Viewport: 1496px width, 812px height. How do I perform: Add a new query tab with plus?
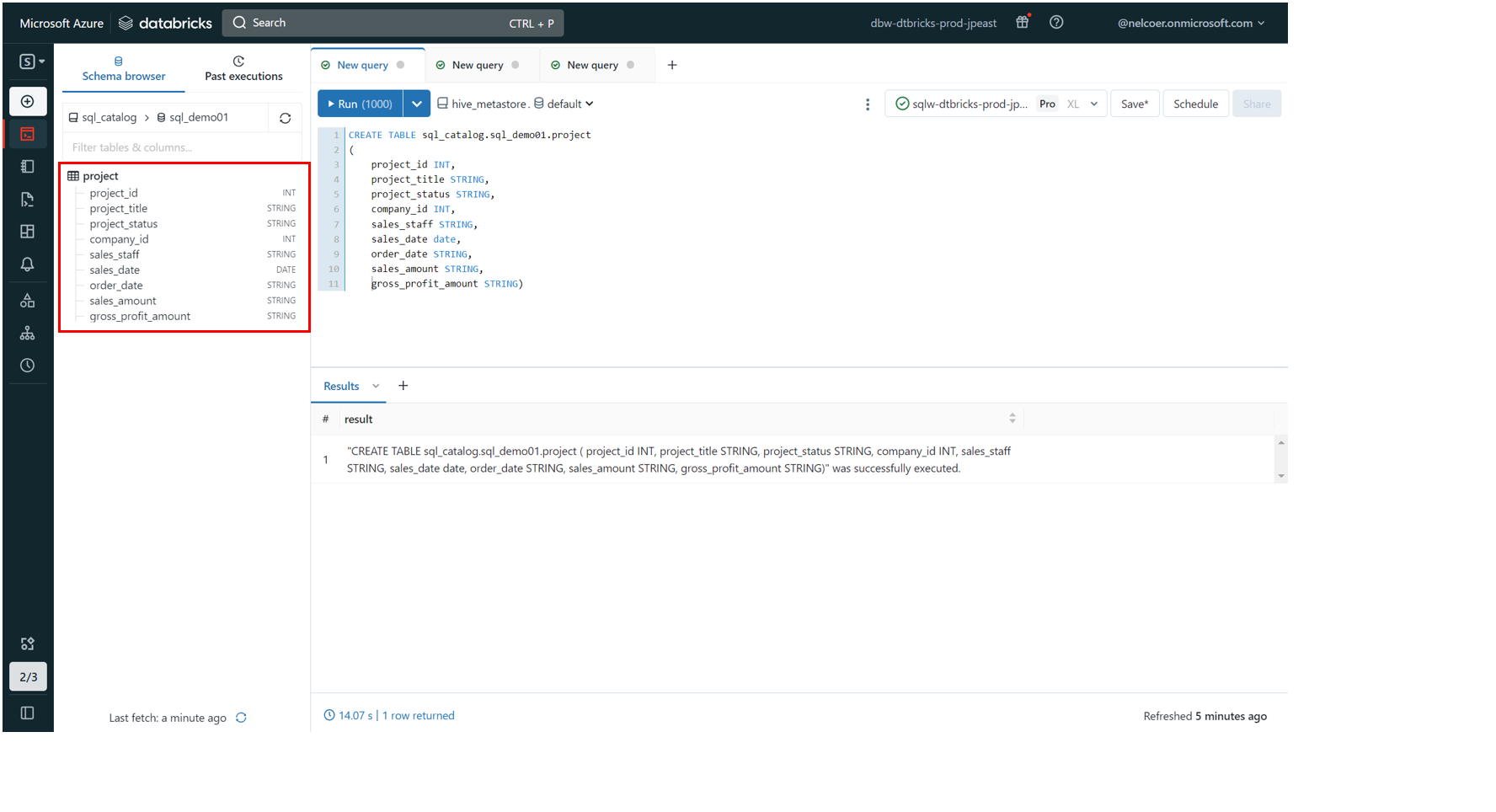coord(672,65)
